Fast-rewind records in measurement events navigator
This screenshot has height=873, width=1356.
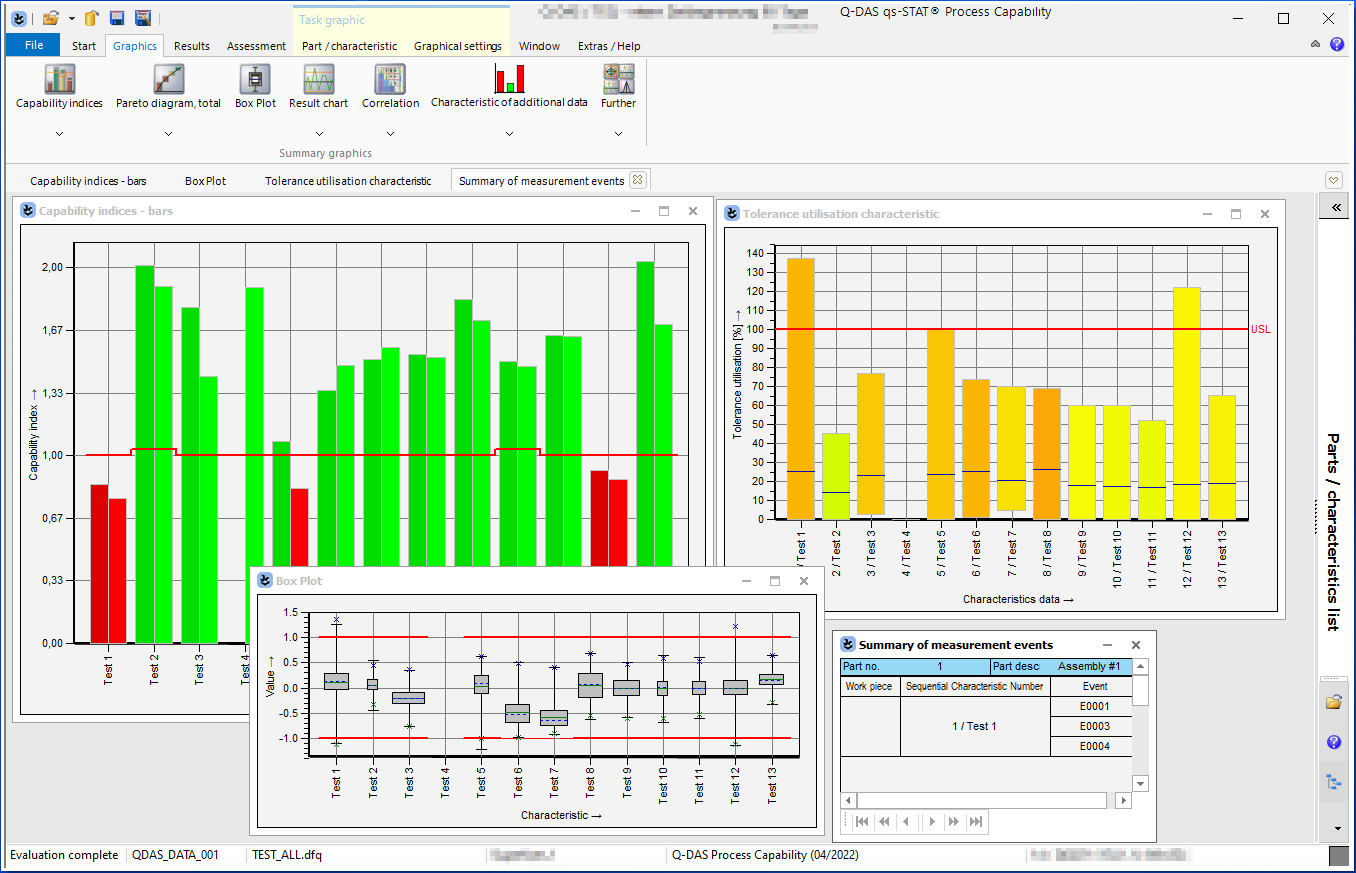[x=884, y=821]
